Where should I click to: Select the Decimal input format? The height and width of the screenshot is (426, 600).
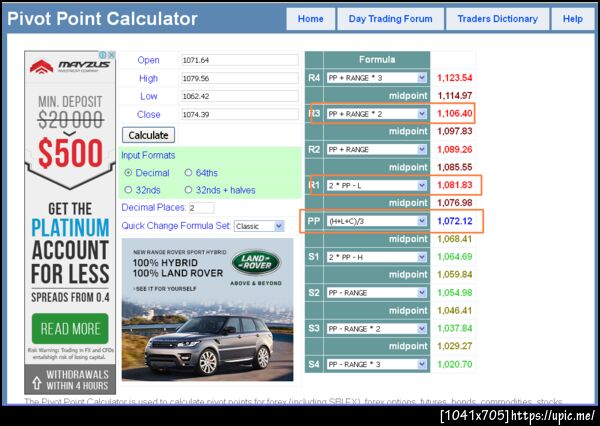point(128,173)
